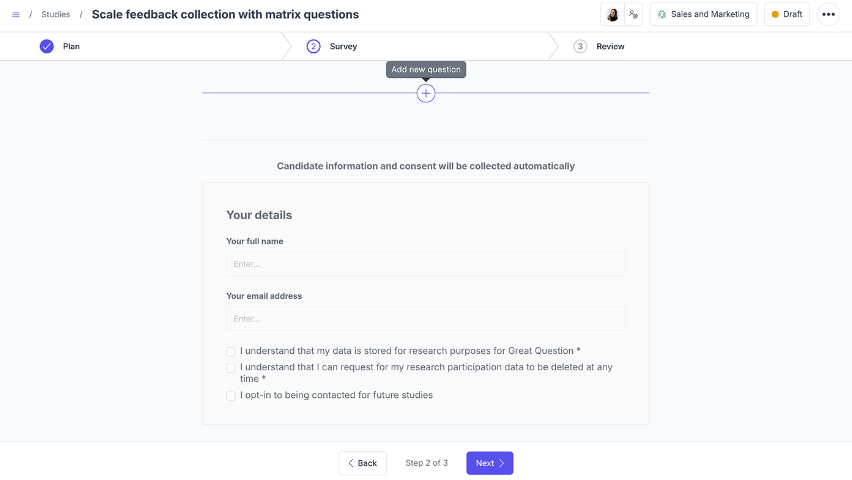Image resolution: width=852 pixels, height=480 pixels.
Task: Open the Studies breadcrumb link
Action: (x=56, y=15)
